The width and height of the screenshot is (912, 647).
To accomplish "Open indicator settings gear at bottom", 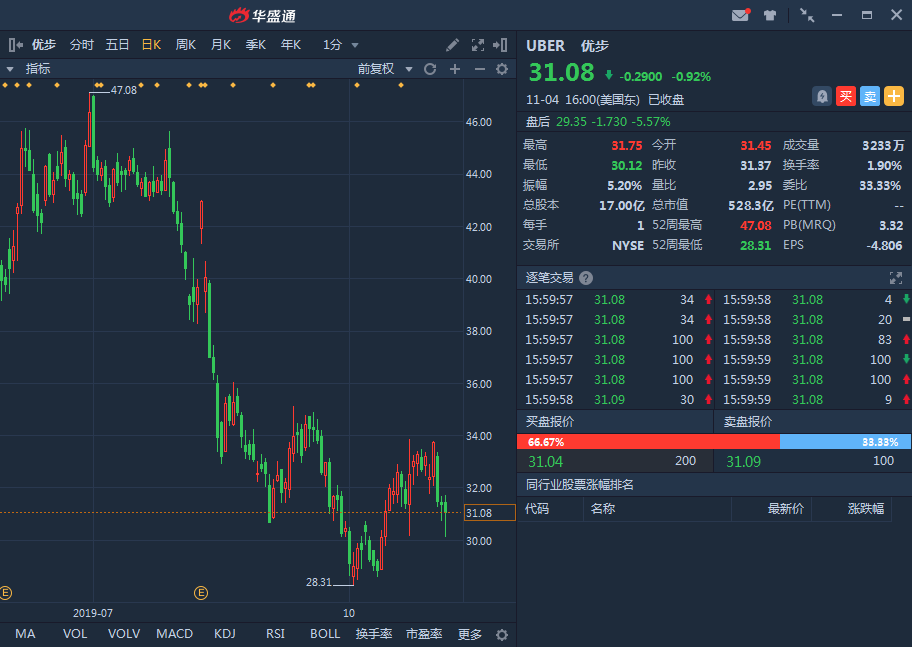I will click(502, 635).
